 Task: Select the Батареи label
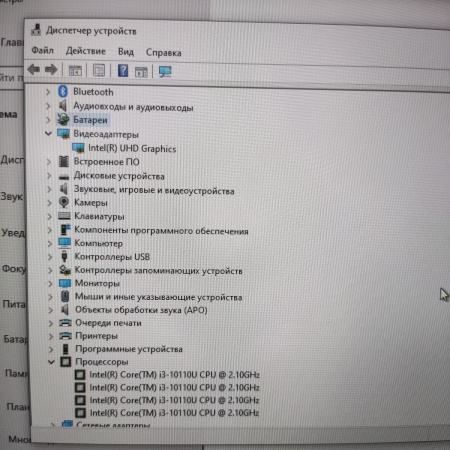point(90,120)
